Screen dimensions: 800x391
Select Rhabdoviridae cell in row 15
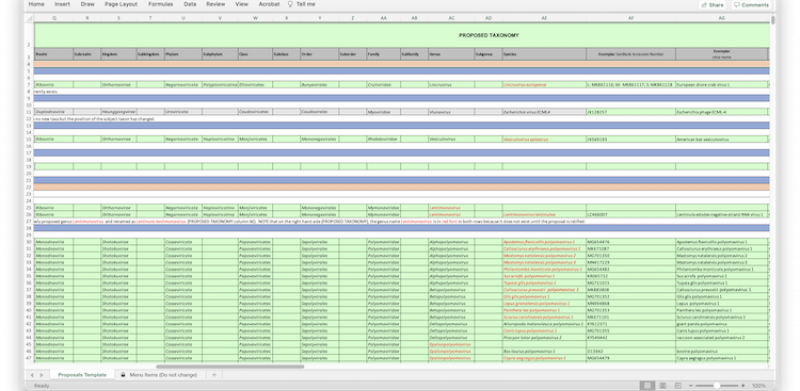[383, 139]
